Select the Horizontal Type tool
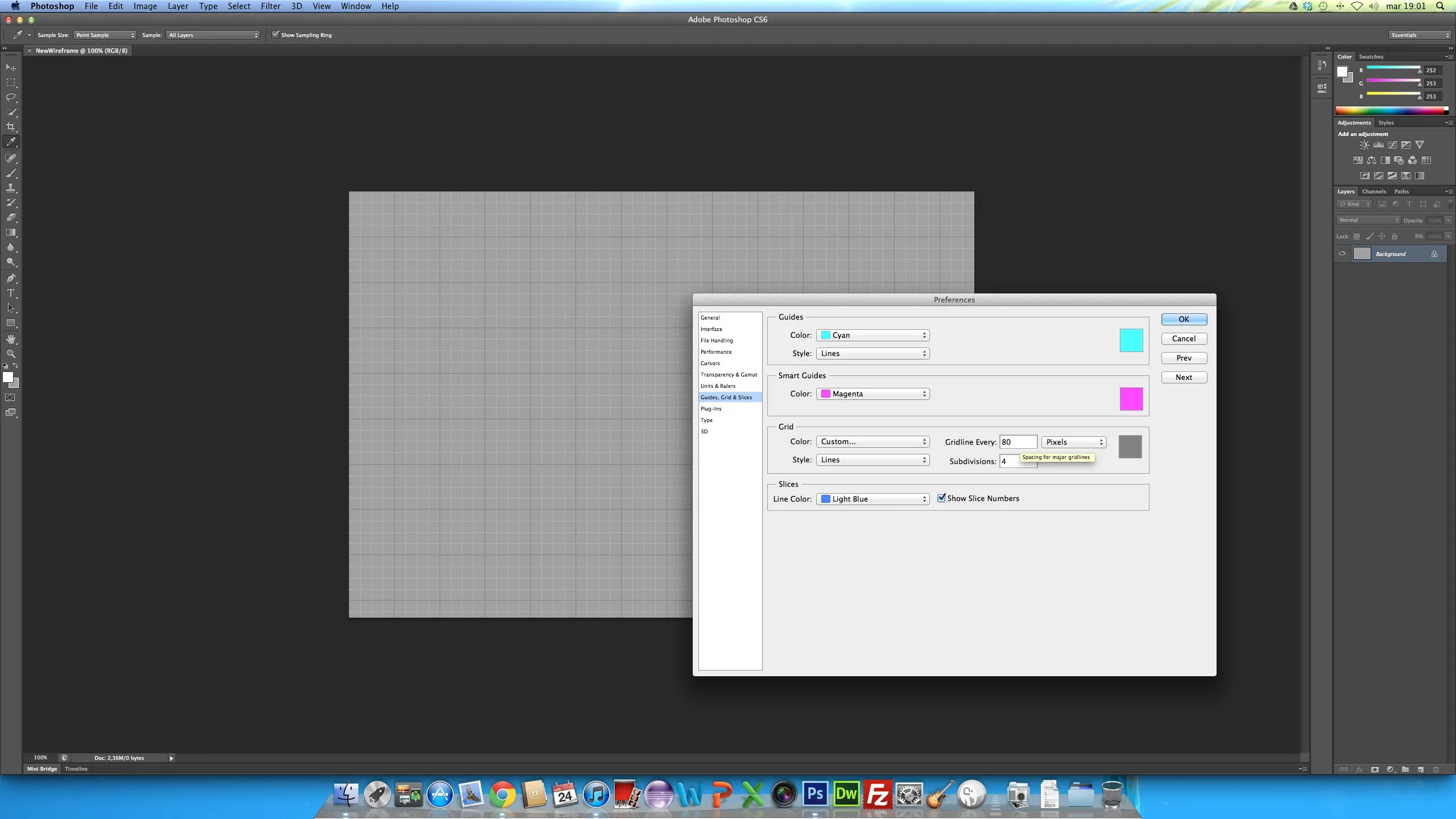 click(11, 293)
